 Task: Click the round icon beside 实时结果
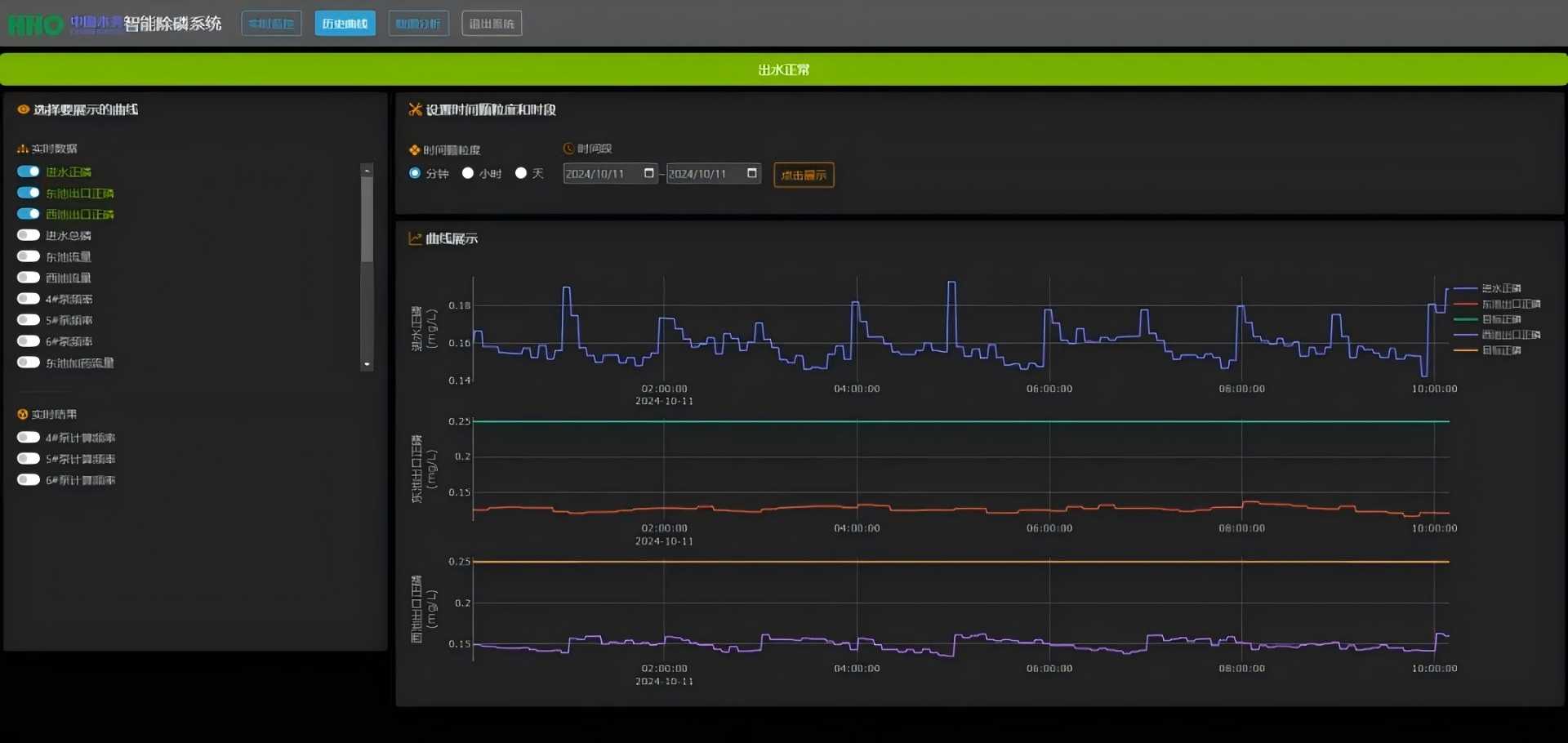click(23, 415)
